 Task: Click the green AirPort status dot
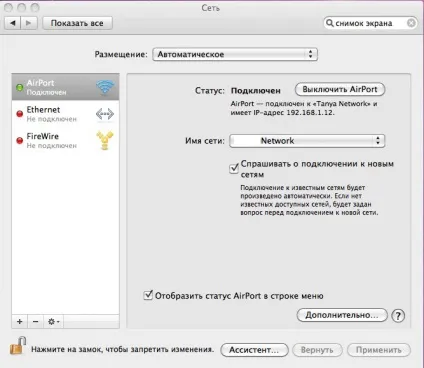[20, 87]
